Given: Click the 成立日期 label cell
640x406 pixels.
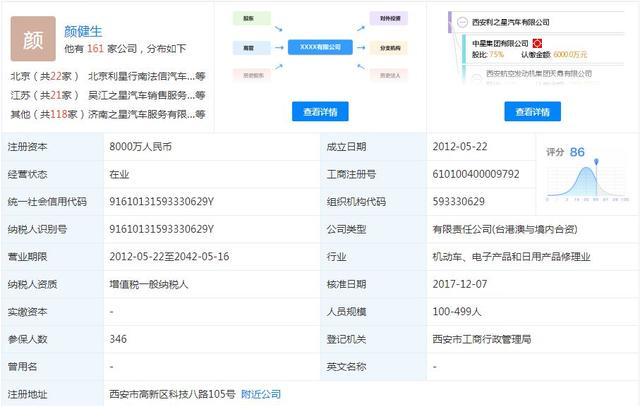Looking at the screenshot, I should pos(373,146).
